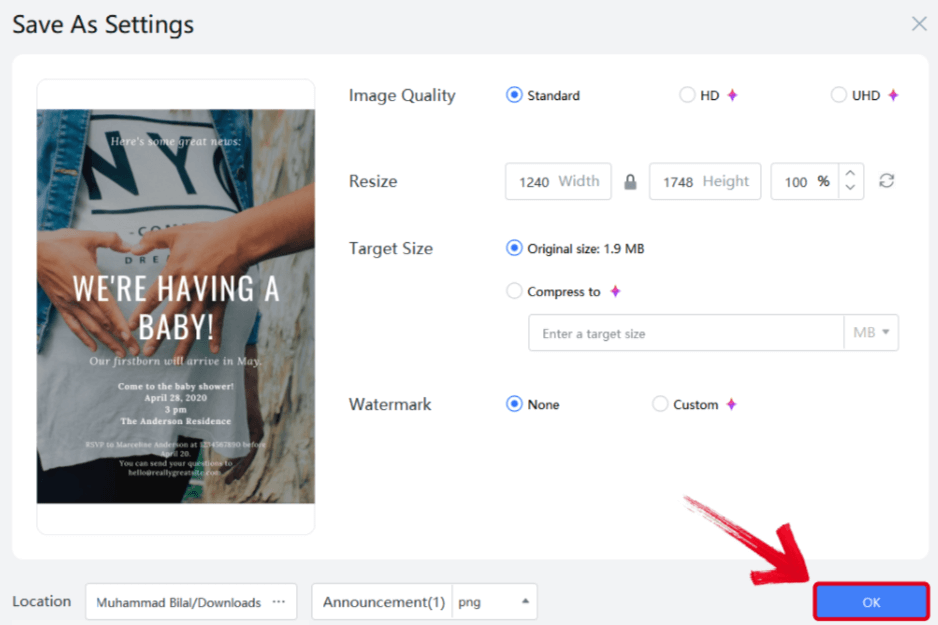Enable the Compress to option

[513, 291]
